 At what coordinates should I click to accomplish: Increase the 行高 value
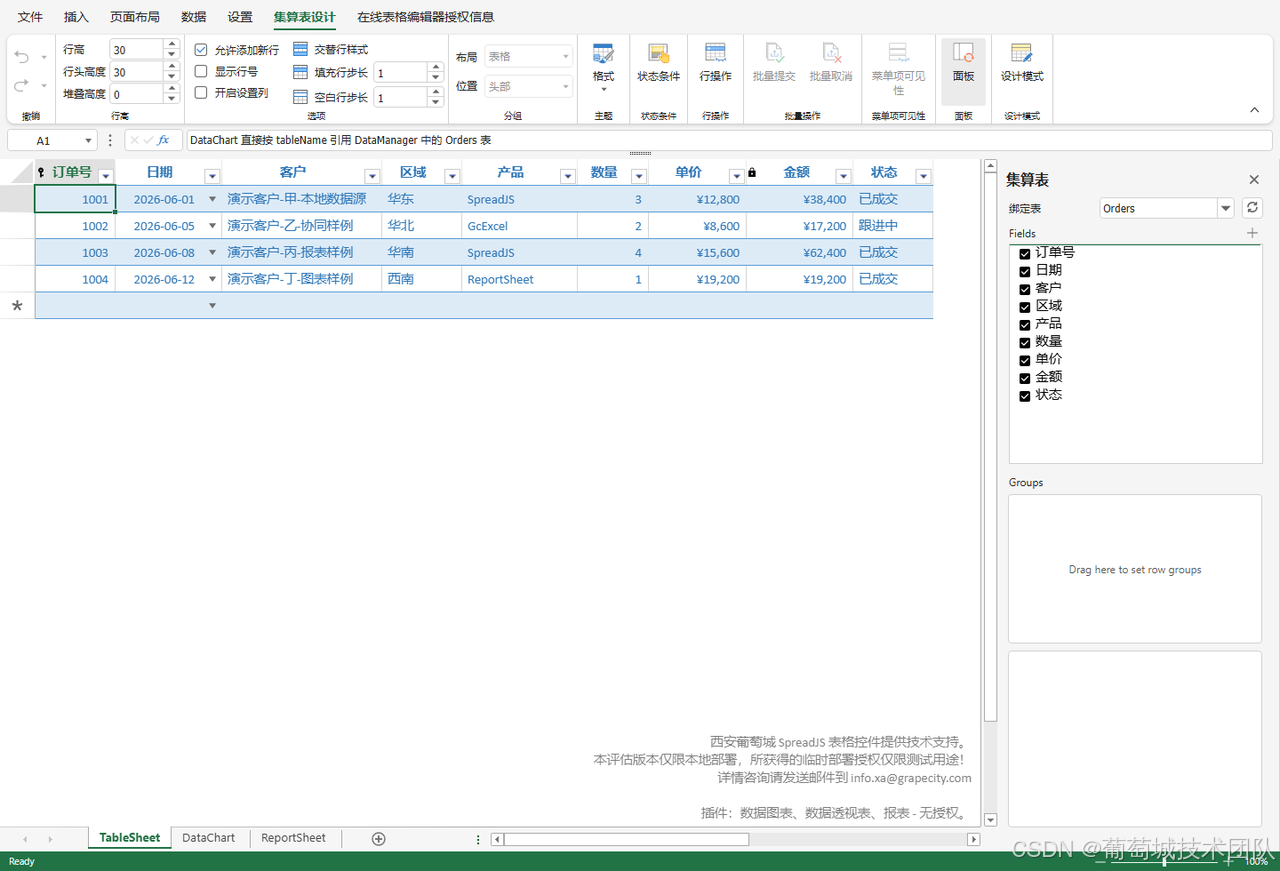coord(172,44)
